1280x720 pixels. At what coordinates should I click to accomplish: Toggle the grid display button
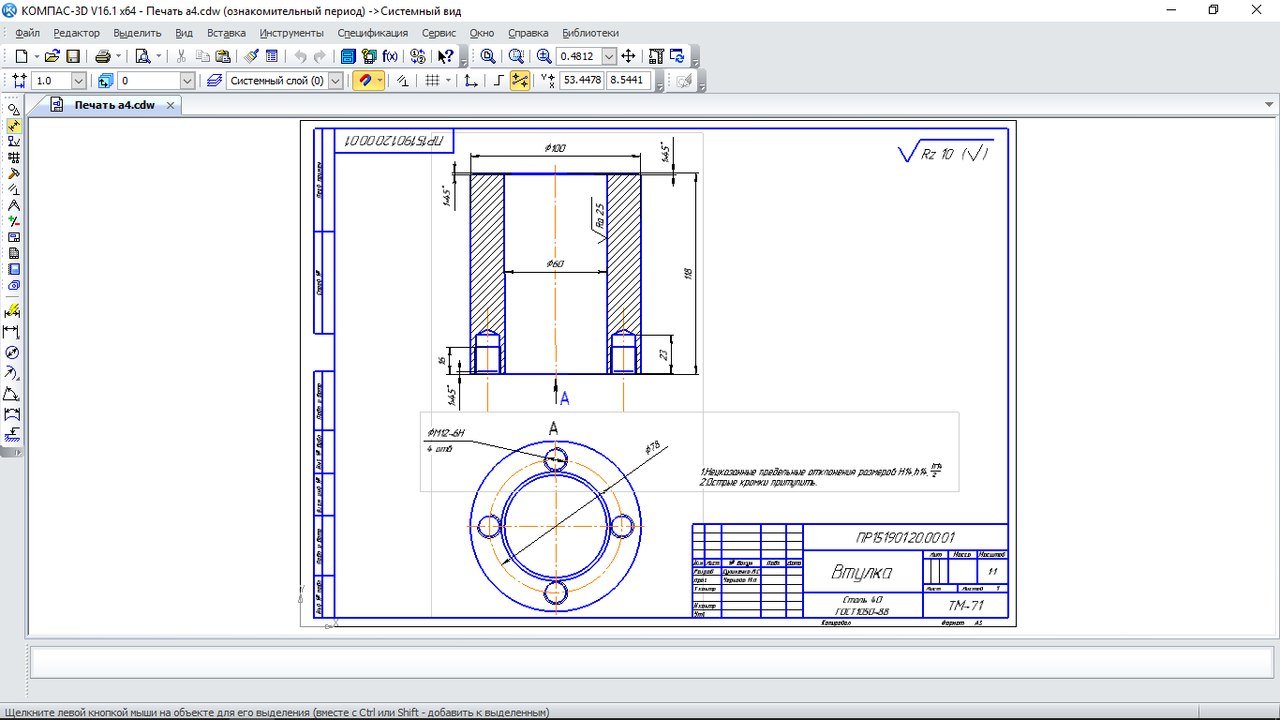[432, 81]
